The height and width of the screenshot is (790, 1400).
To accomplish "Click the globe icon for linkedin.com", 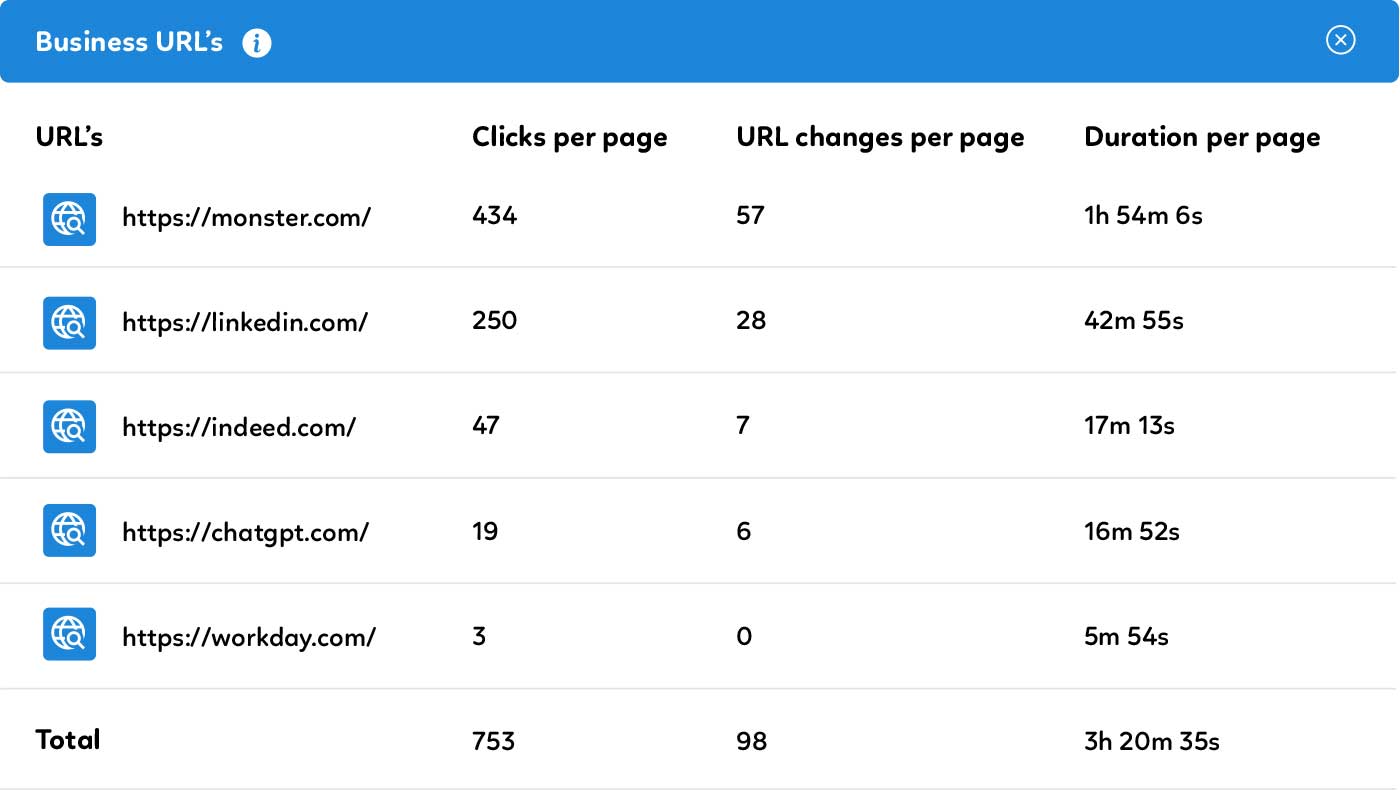I will pos(69,323).
